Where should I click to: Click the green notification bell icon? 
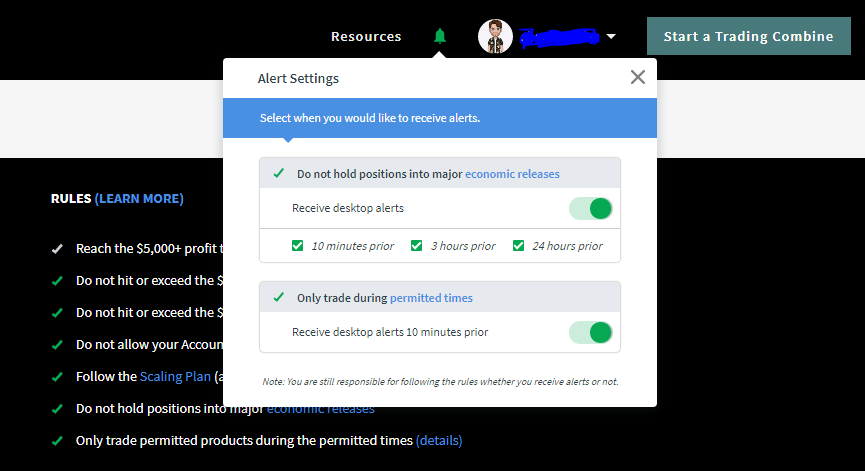coord(440,36)
